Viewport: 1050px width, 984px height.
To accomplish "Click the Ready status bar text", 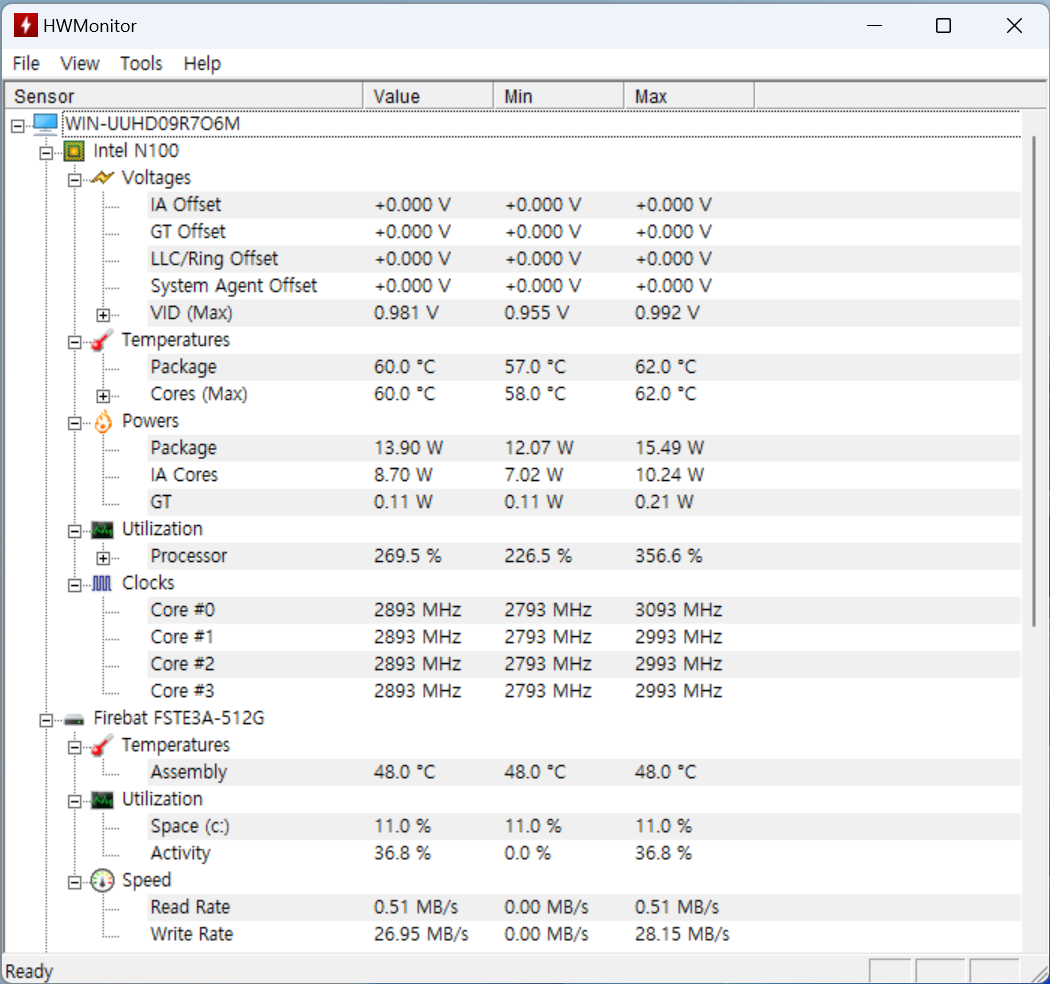I will click(x=29, y=972).
